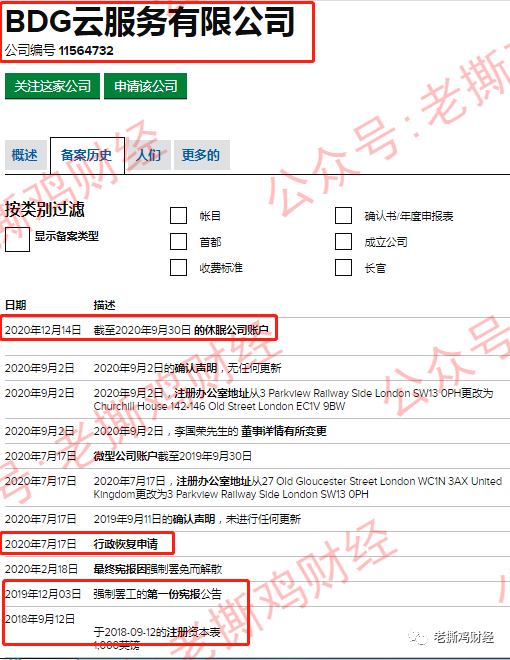
Task: Select the 2019年12月03日 date cell
Action: (43, 594)
